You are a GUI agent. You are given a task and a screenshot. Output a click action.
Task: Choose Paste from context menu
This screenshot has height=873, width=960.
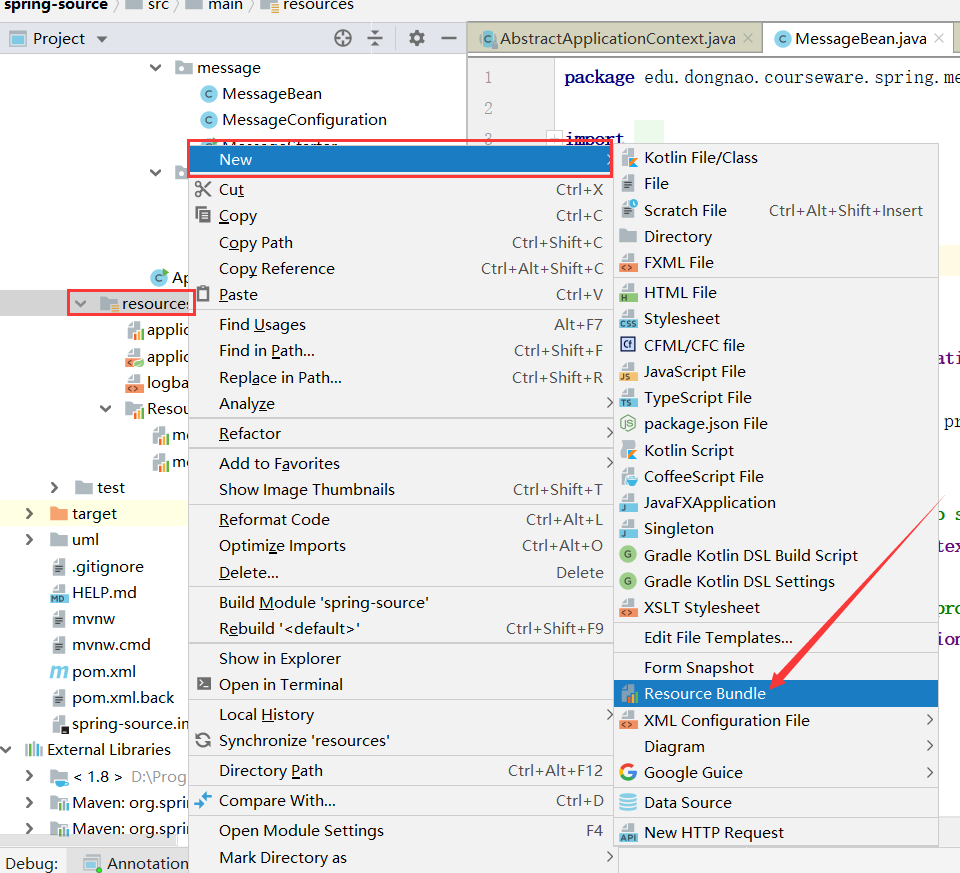click(401, 294)
